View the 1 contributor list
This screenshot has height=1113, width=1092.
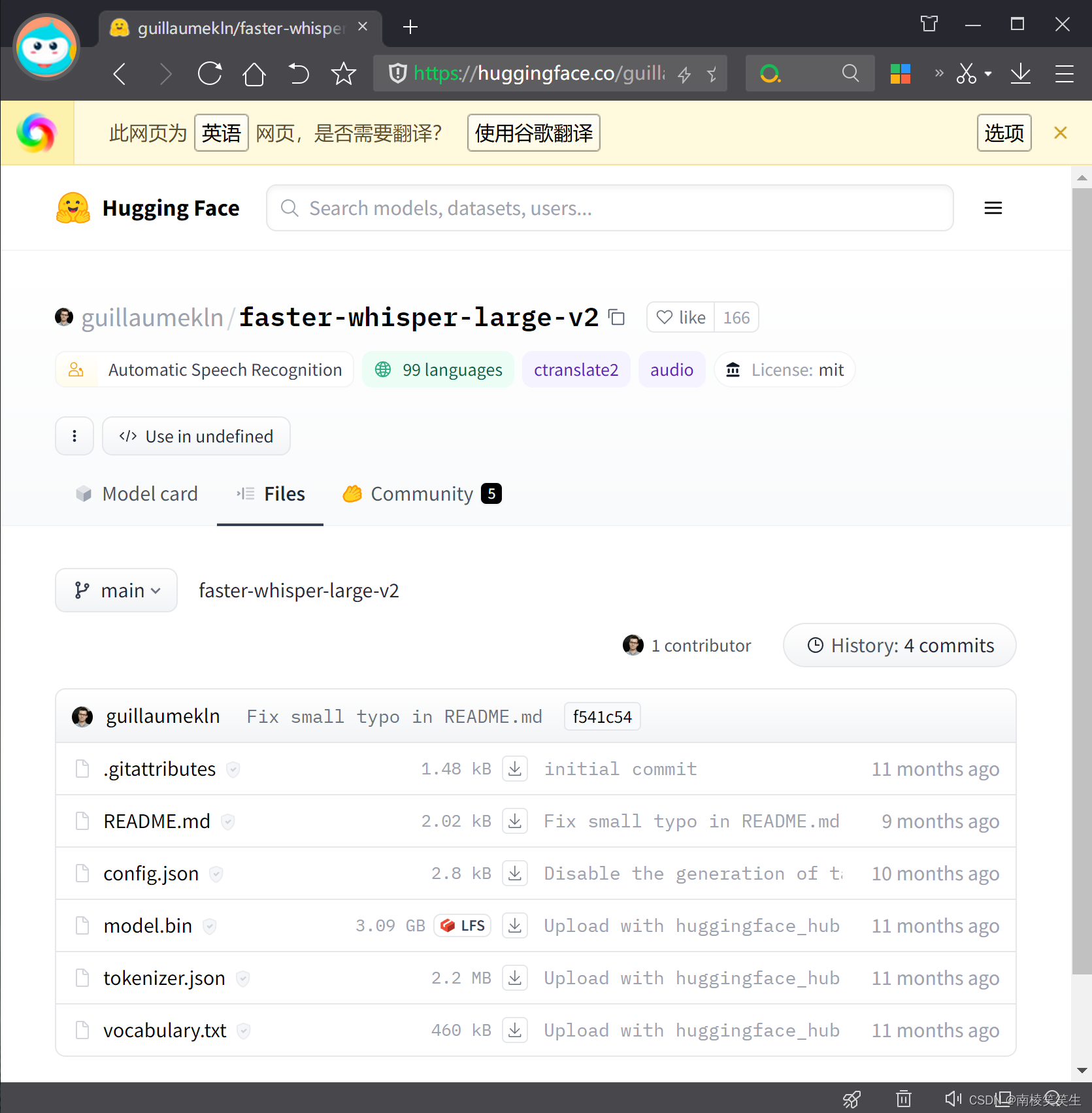(x=687, y=645)
